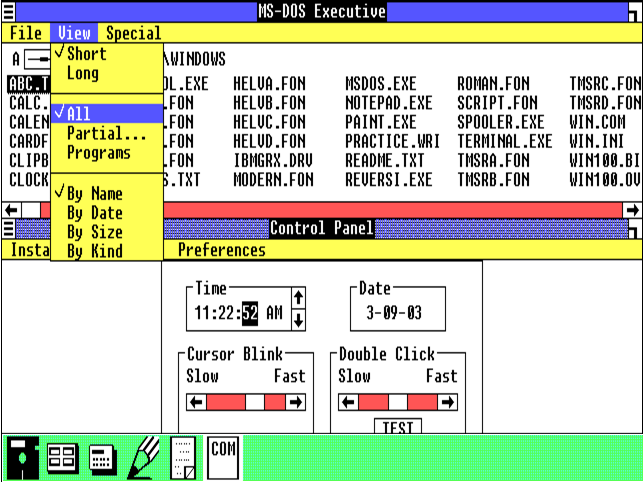Image resolution: width=644 pixels, height=483 pixels.
Task: Click Cursor Blink faster right arrow
Action: (x=295, y=402)
